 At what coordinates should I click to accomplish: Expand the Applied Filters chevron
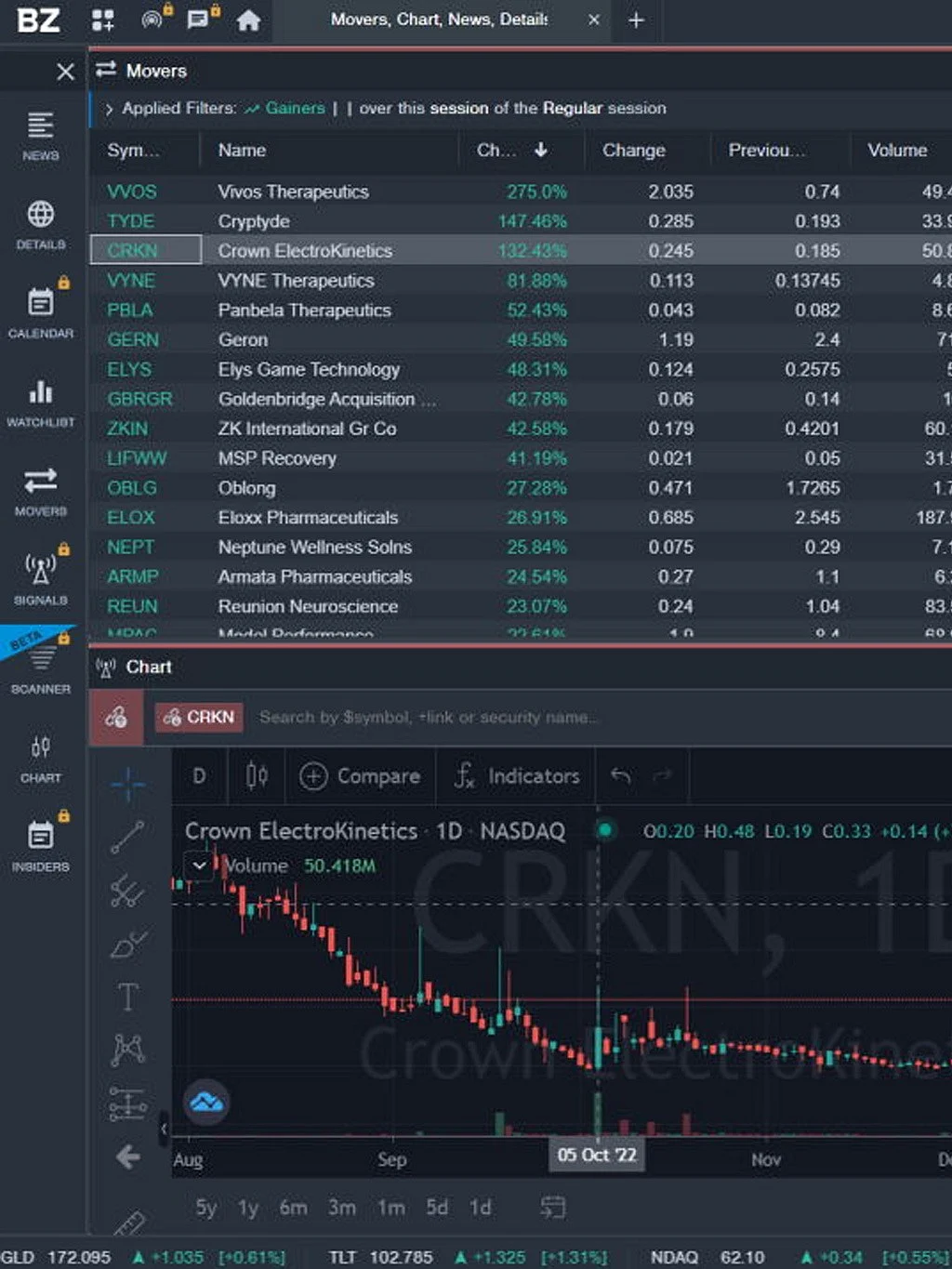click(x=109, y=109)
